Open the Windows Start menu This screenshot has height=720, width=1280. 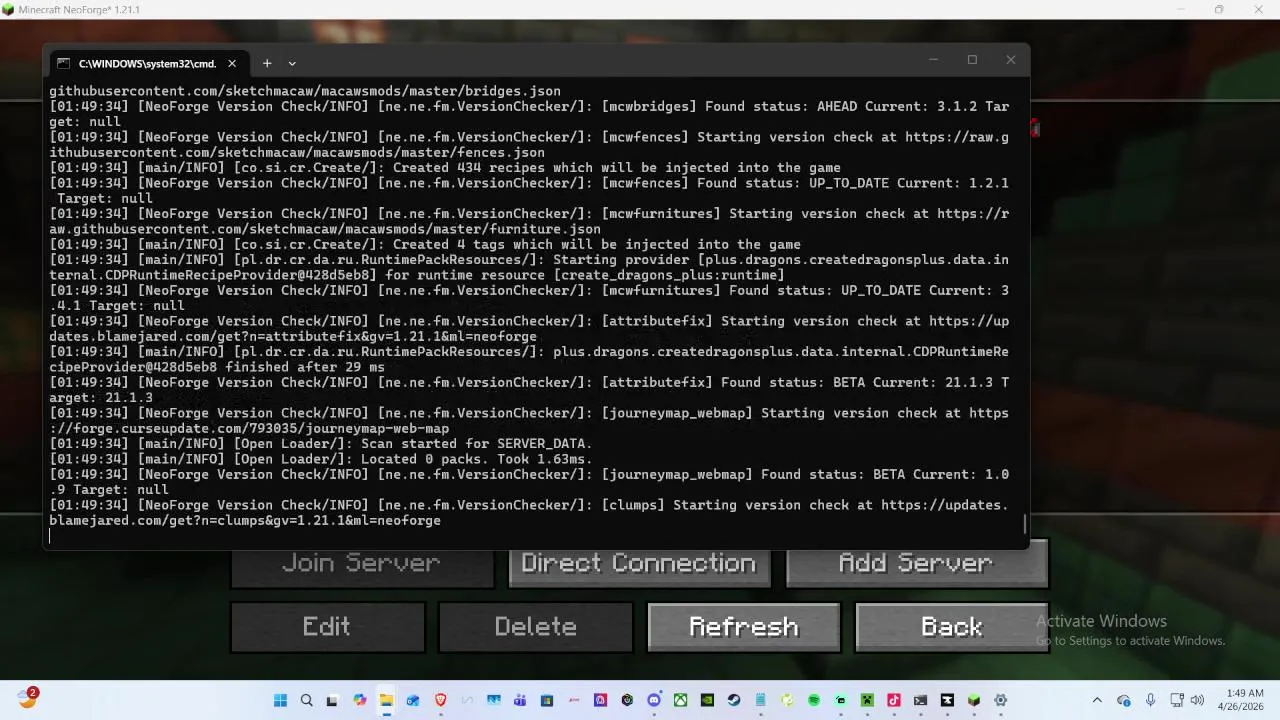click(280, 700)
